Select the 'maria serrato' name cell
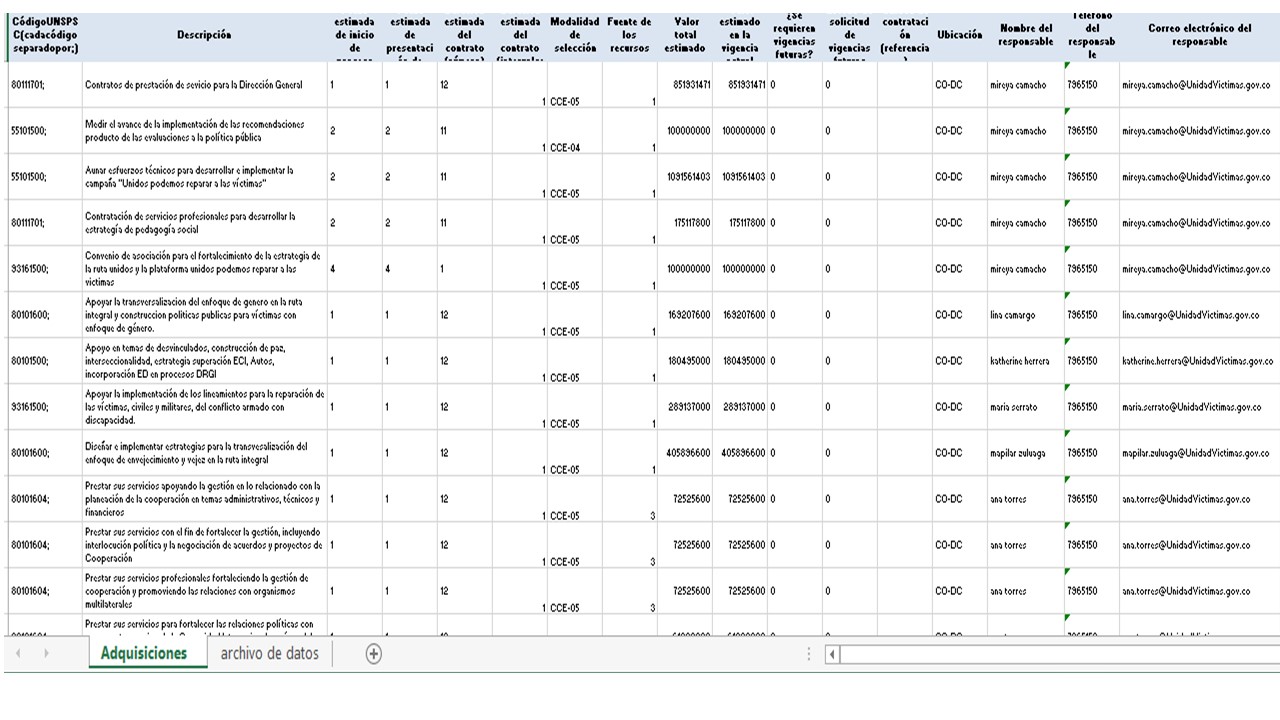 pyautogui.click(x=1026, y=407)
